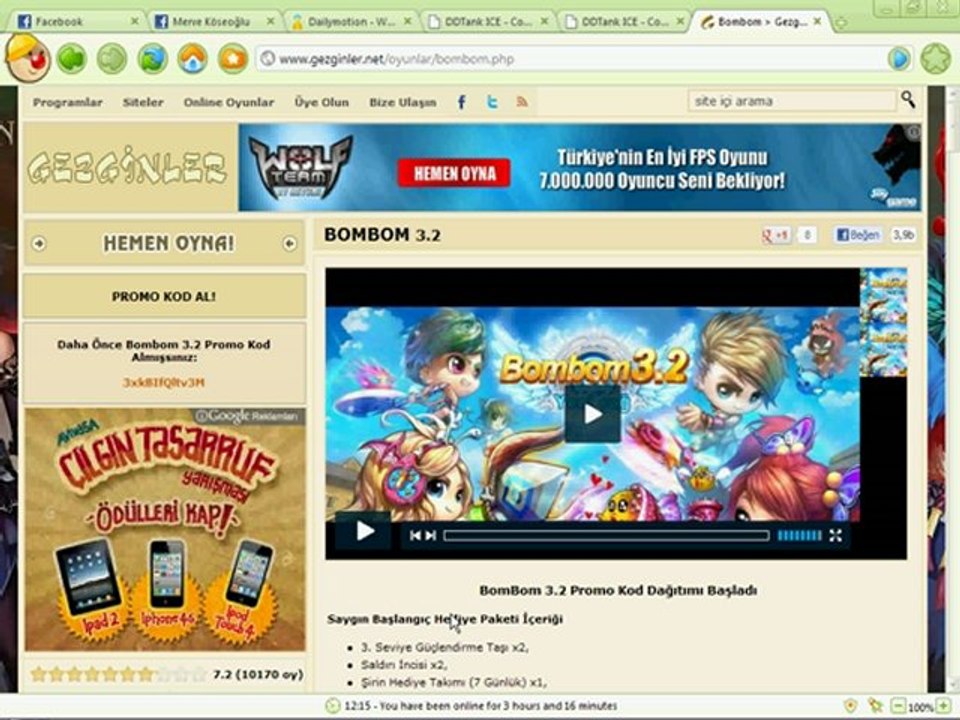Open the Programlar menu
The height and width of the screenshot is (720, 960).
(x=67, y=102)
